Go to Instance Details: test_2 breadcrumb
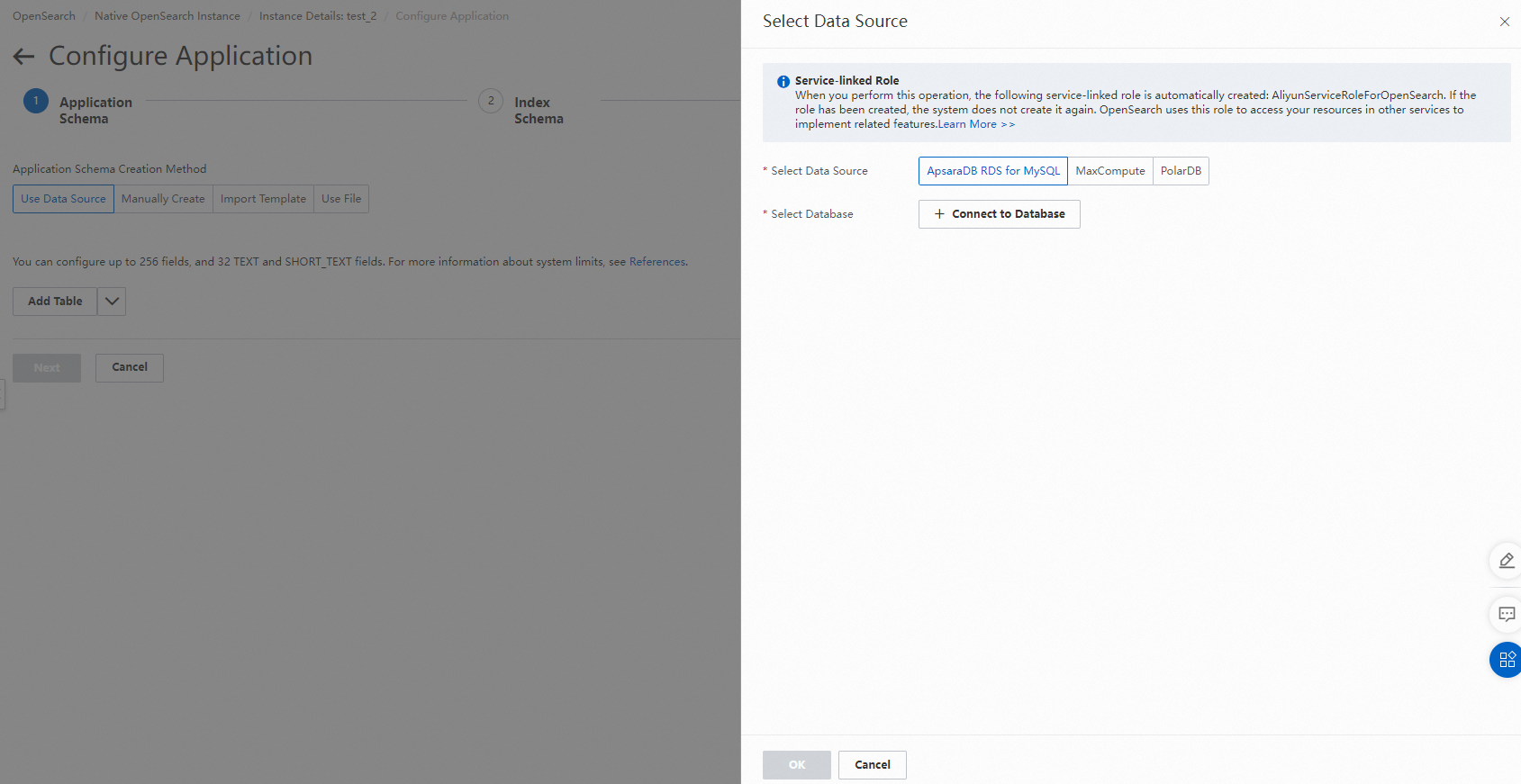This screenshot has width=1521, height=784. pos(318,16)
